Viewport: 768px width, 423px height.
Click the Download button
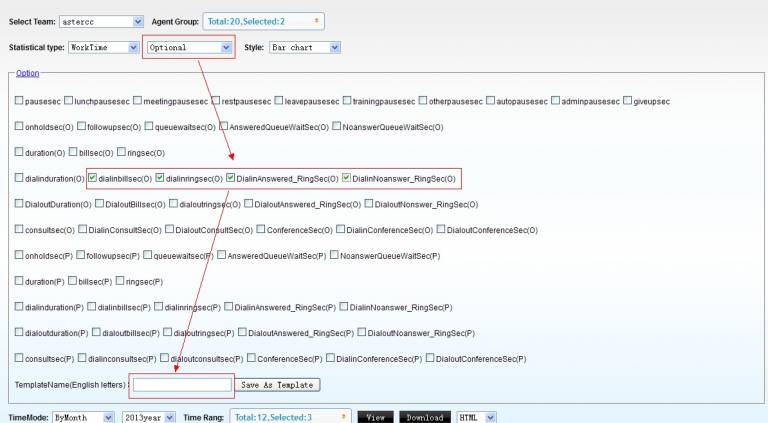coord(425,417)
